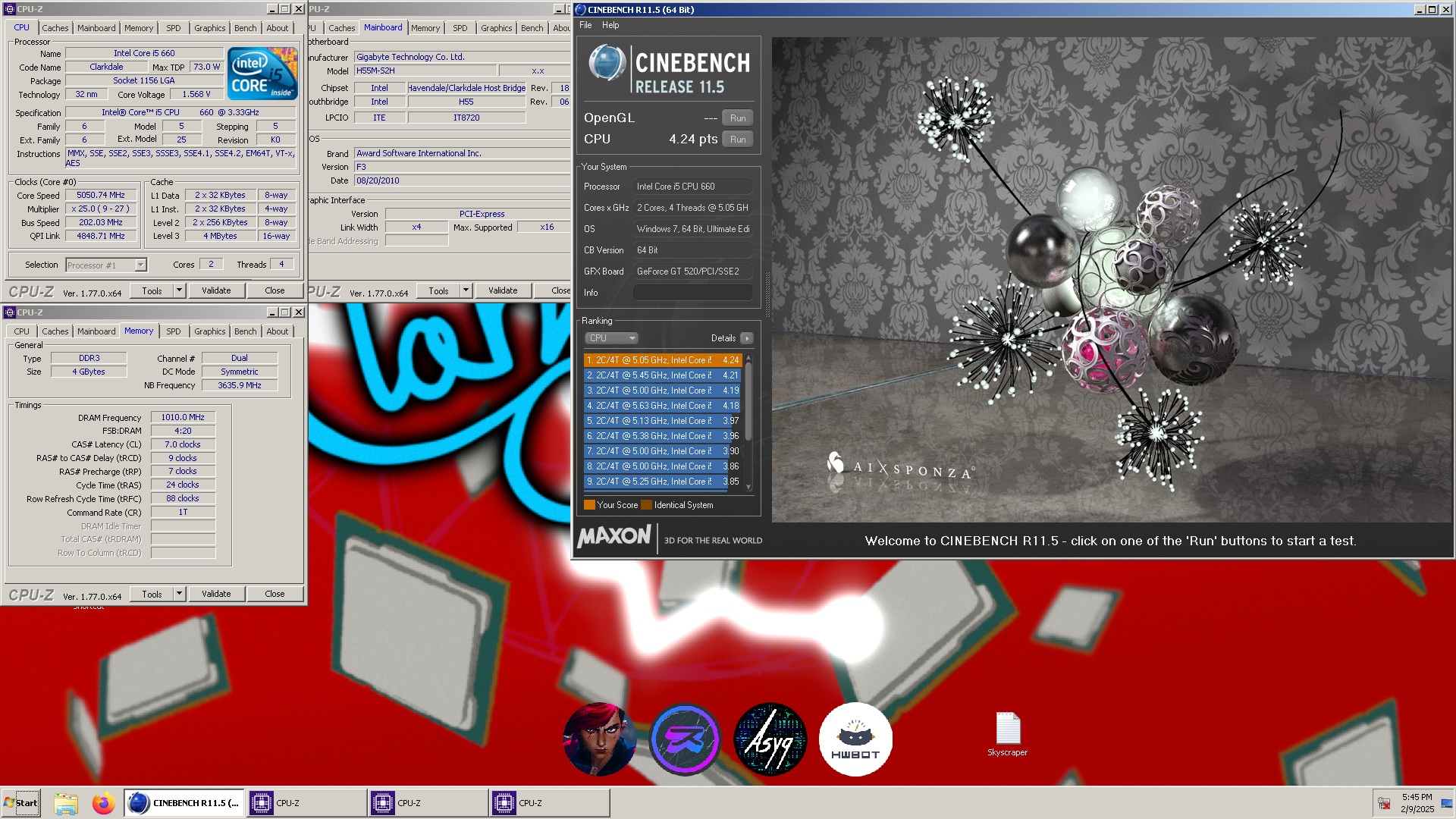Viewport: 1456px width, 819px height.
Task: Open Ranking CPU dropdown
Action: pos(611,338)
